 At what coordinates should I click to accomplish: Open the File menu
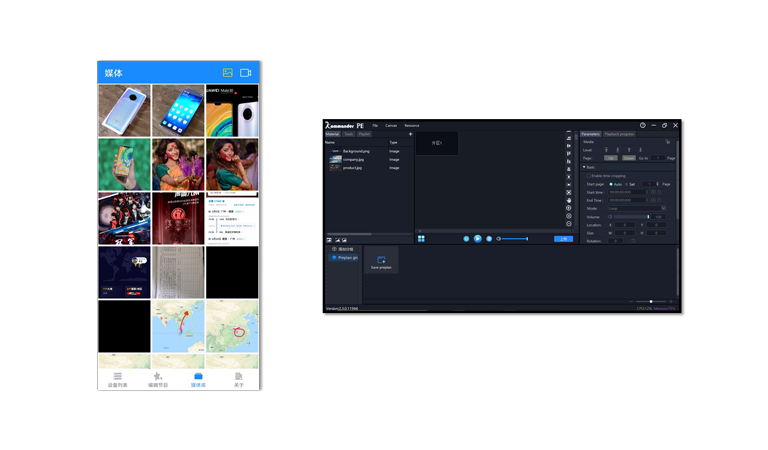pyautogui.click(x=374, y=125)
